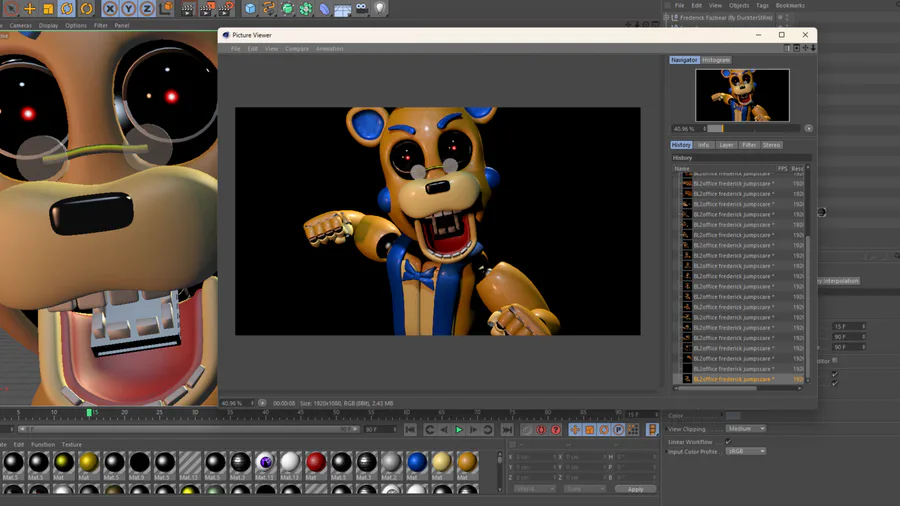900x506 pixels.
Task: Switch to the Stereo tab
Action: 771,145
